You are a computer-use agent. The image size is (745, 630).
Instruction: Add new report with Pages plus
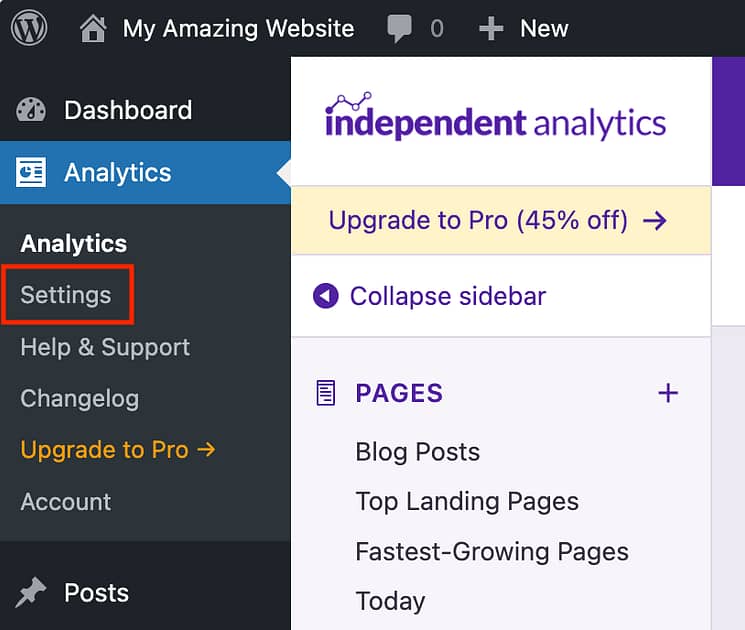(x=668, y=393)
